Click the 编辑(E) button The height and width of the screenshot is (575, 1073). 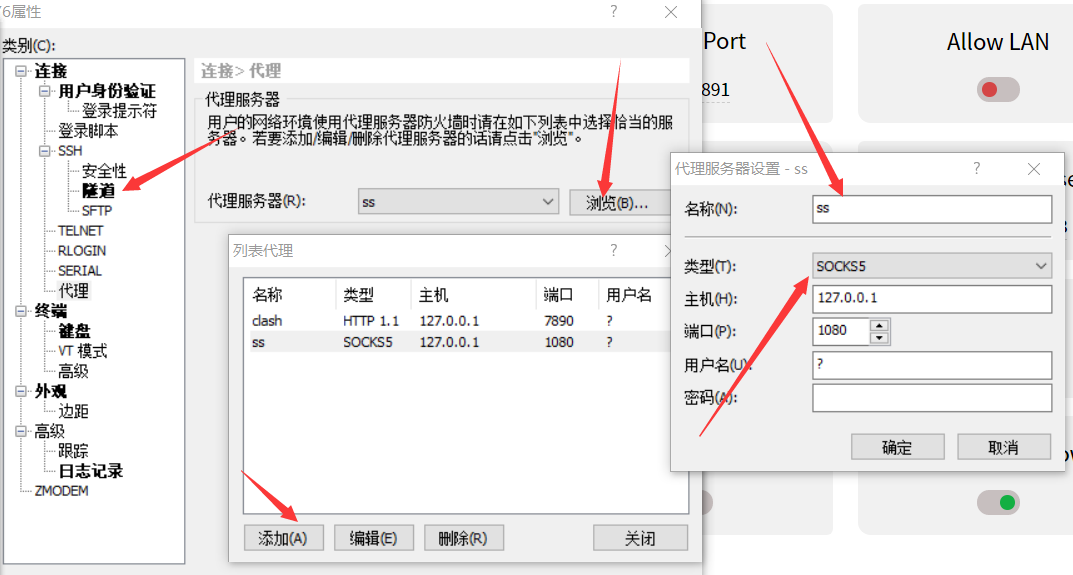[373, 538]
